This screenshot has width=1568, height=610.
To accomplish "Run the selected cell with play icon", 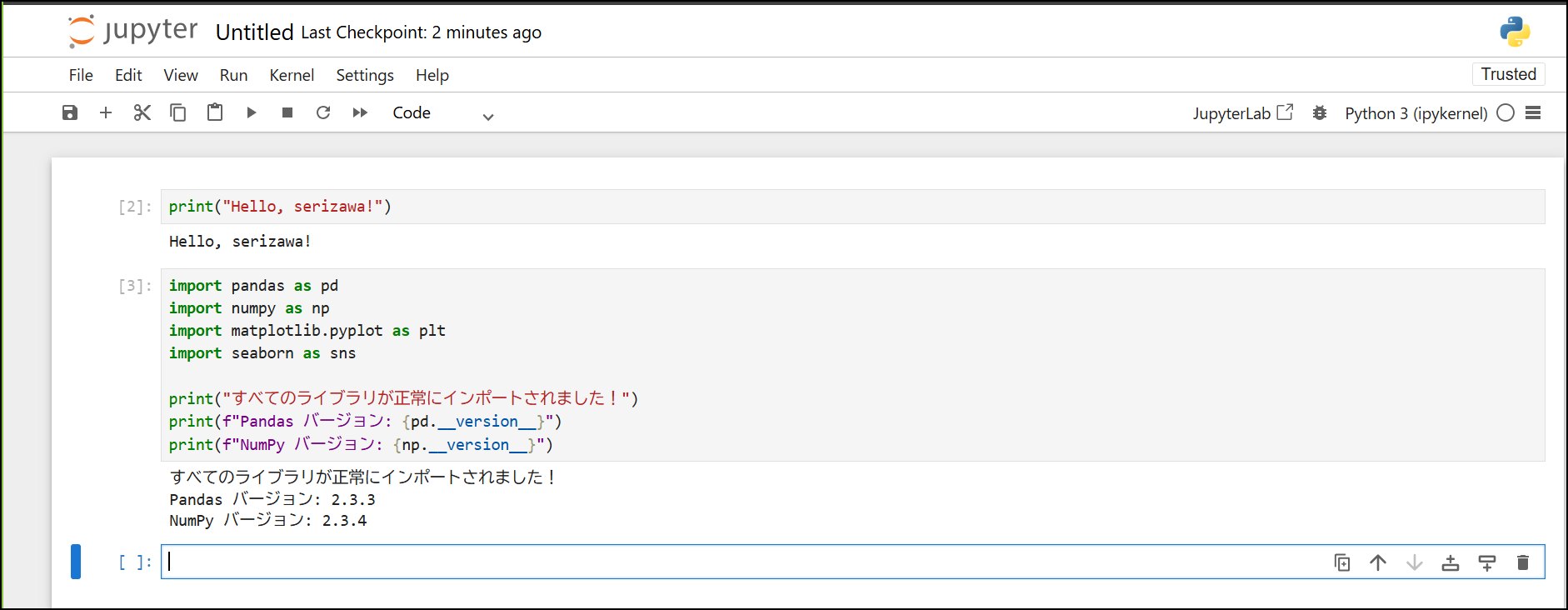I will coord(251,112).
